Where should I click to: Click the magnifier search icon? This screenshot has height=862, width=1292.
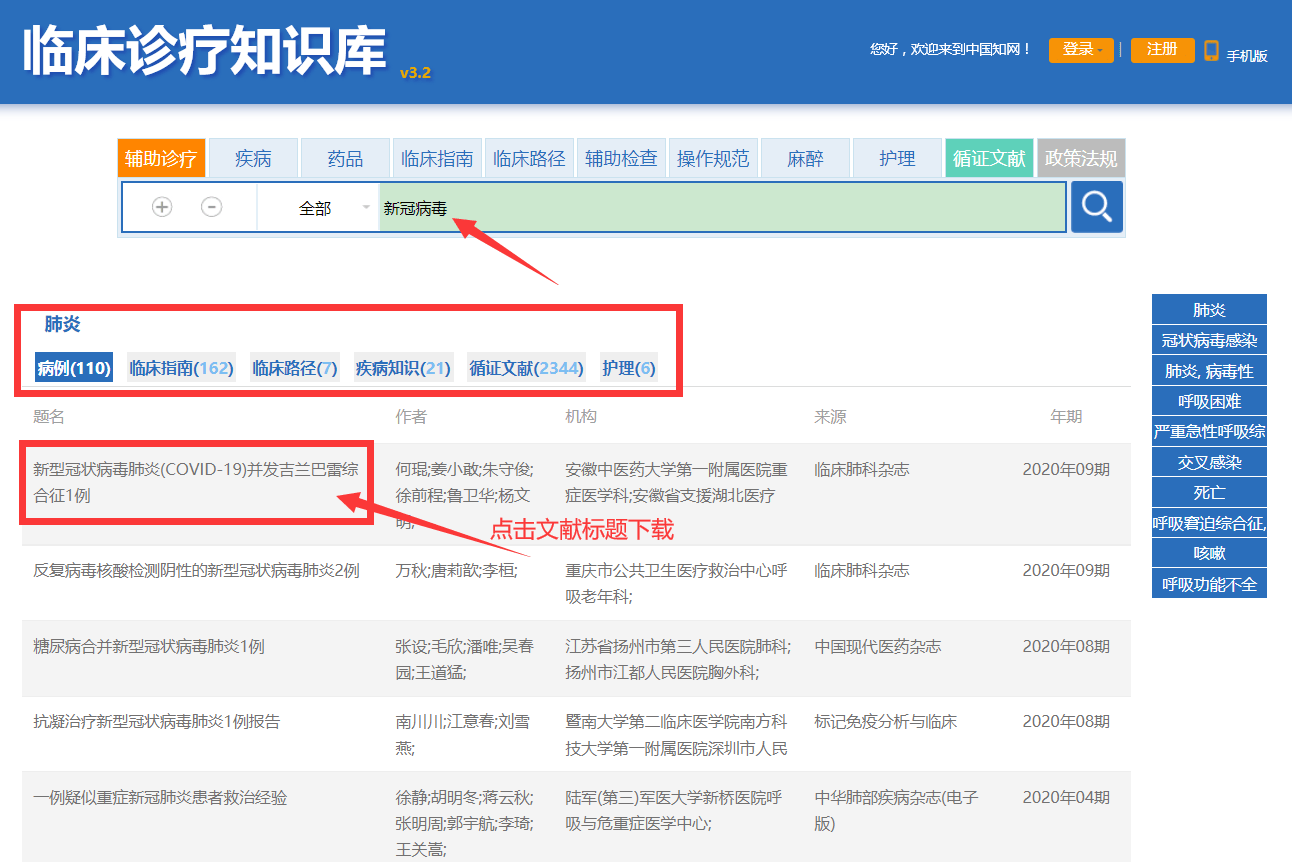1096,207
